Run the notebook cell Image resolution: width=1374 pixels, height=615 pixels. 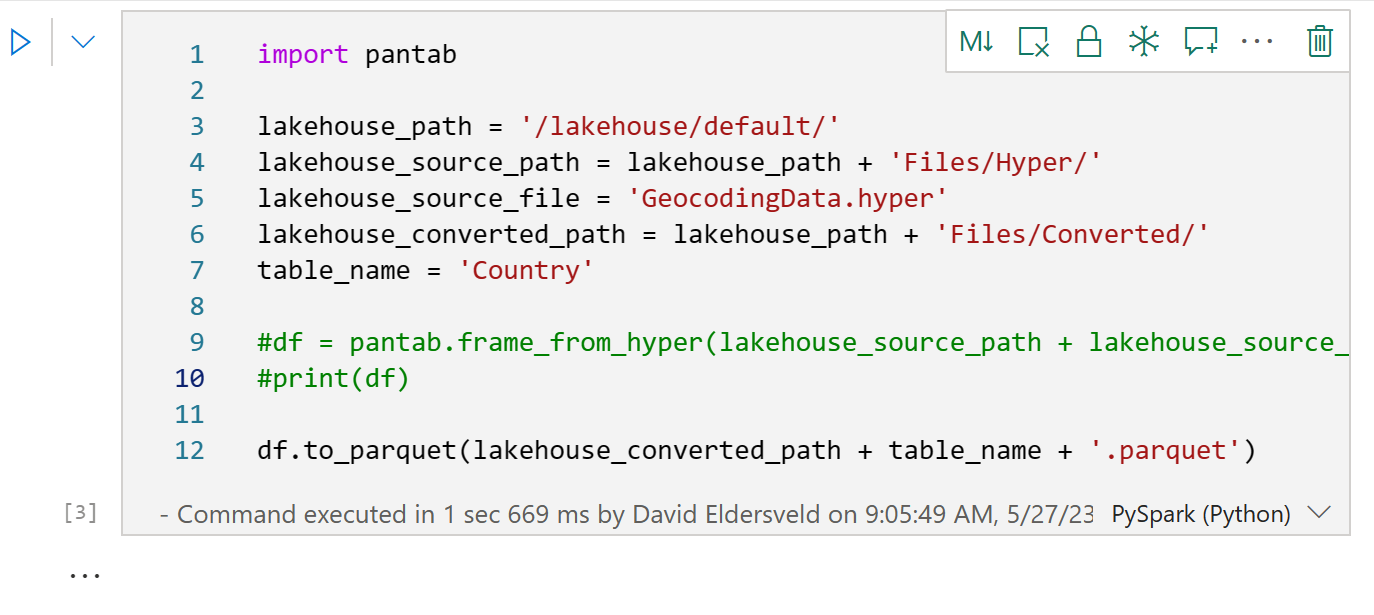coord(18,41)
